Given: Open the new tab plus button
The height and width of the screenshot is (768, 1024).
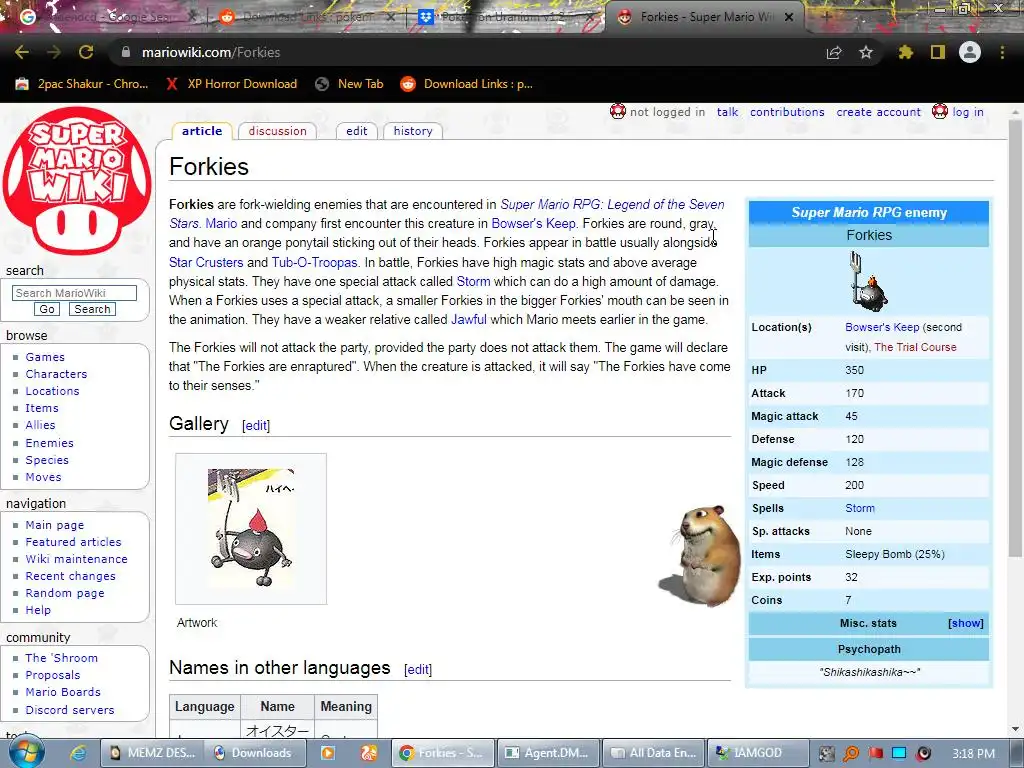Looking at the screenshot, I should pyautogui.click(x=826, y=17).
